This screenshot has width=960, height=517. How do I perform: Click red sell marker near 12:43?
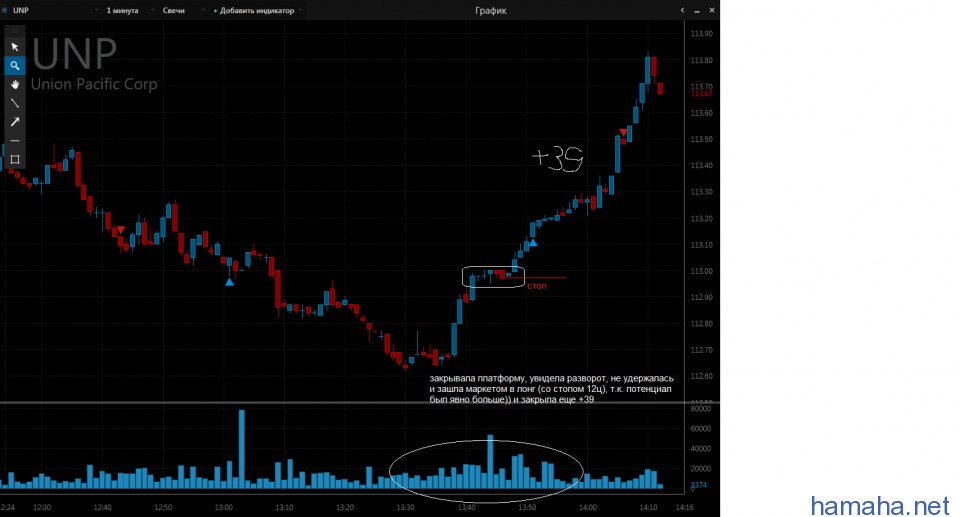point(121,230)
